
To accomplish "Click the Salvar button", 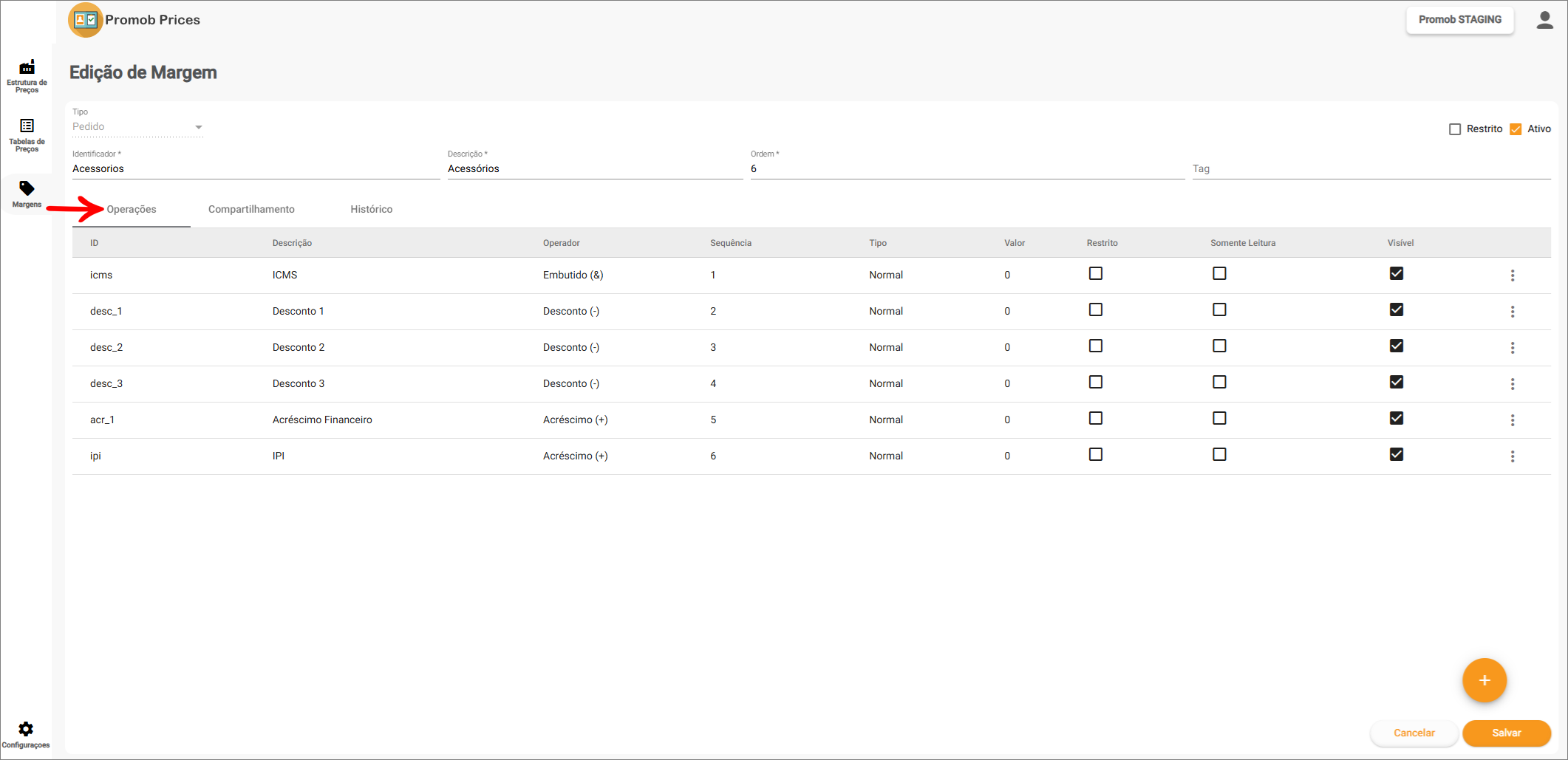I will [1506, 733].
